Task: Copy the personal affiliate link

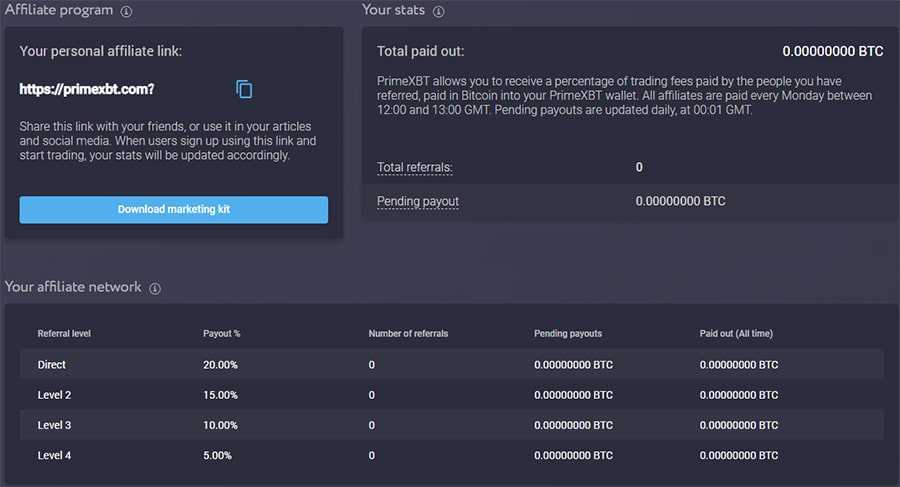Action: click(244, 89)
